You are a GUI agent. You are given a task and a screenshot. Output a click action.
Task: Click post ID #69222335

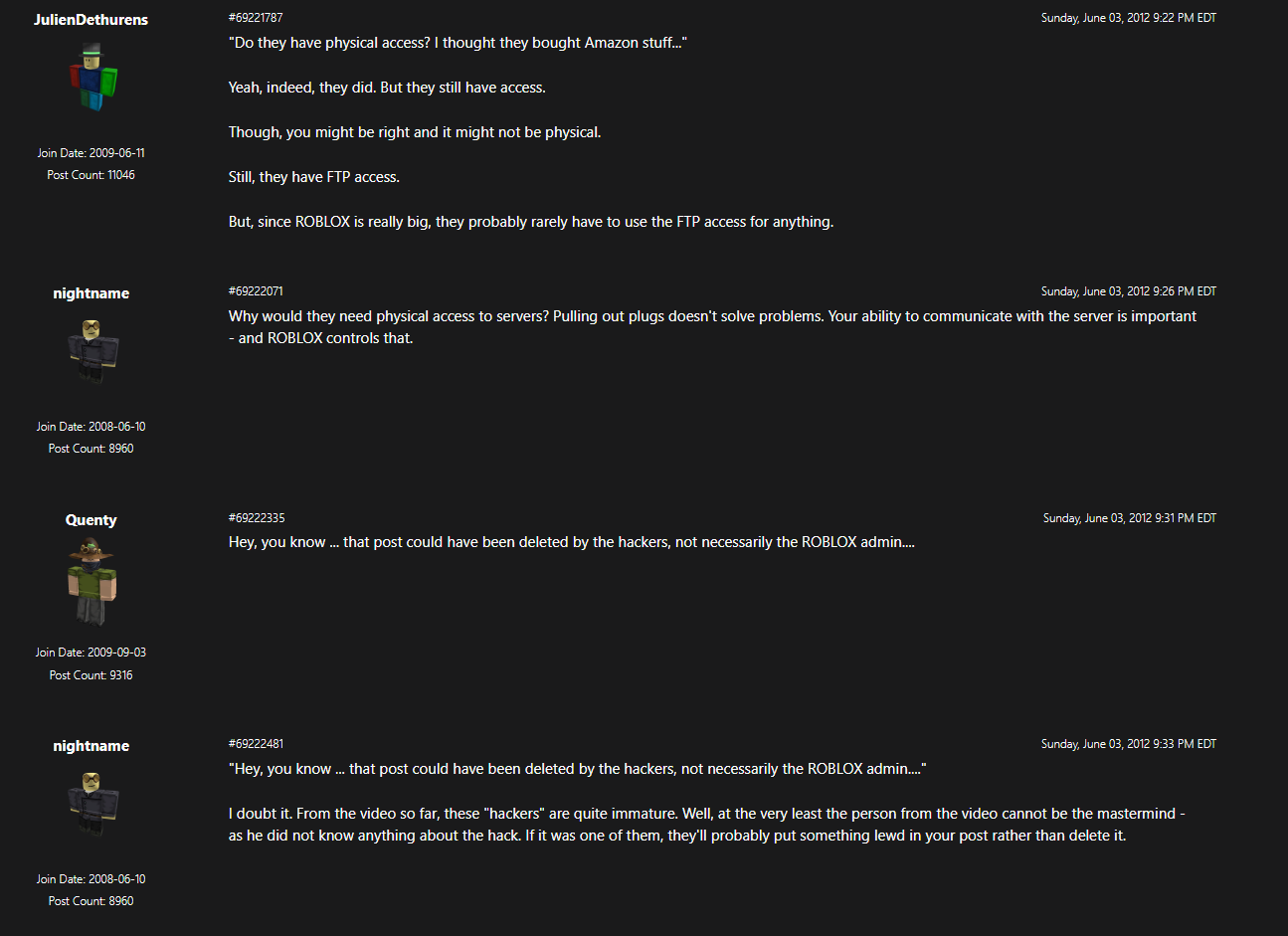(x=257, y=518)
